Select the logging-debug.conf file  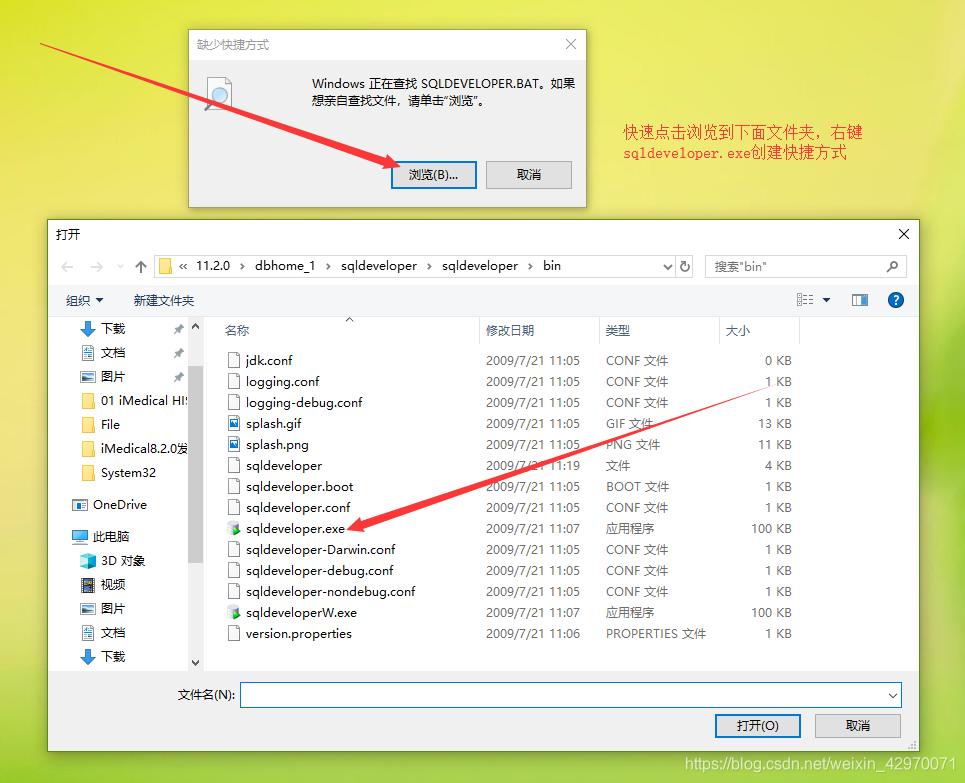[304, 403]
